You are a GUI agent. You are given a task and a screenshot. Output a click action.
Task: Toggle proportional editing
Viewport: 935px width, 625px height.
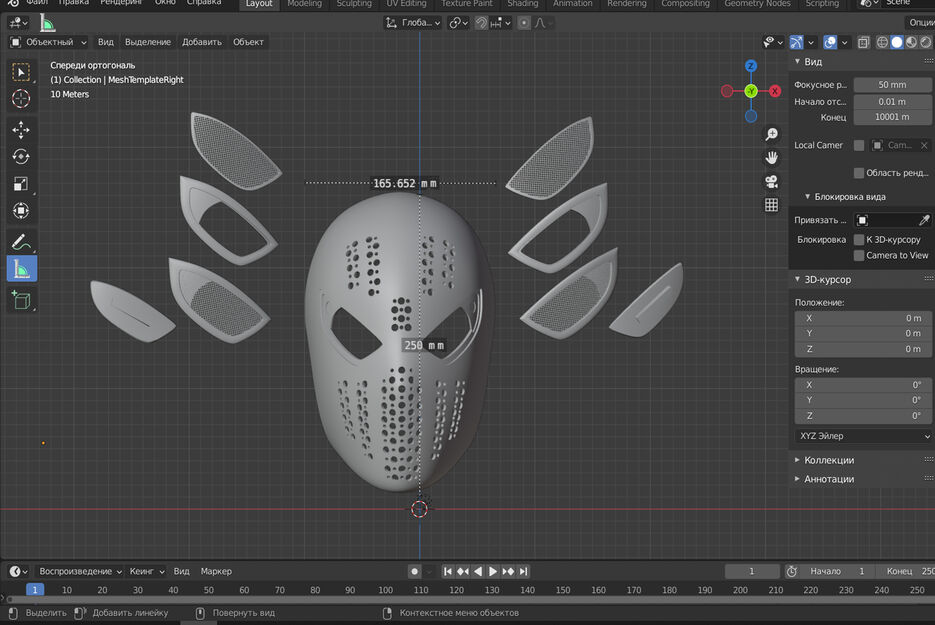pos(524,23)
